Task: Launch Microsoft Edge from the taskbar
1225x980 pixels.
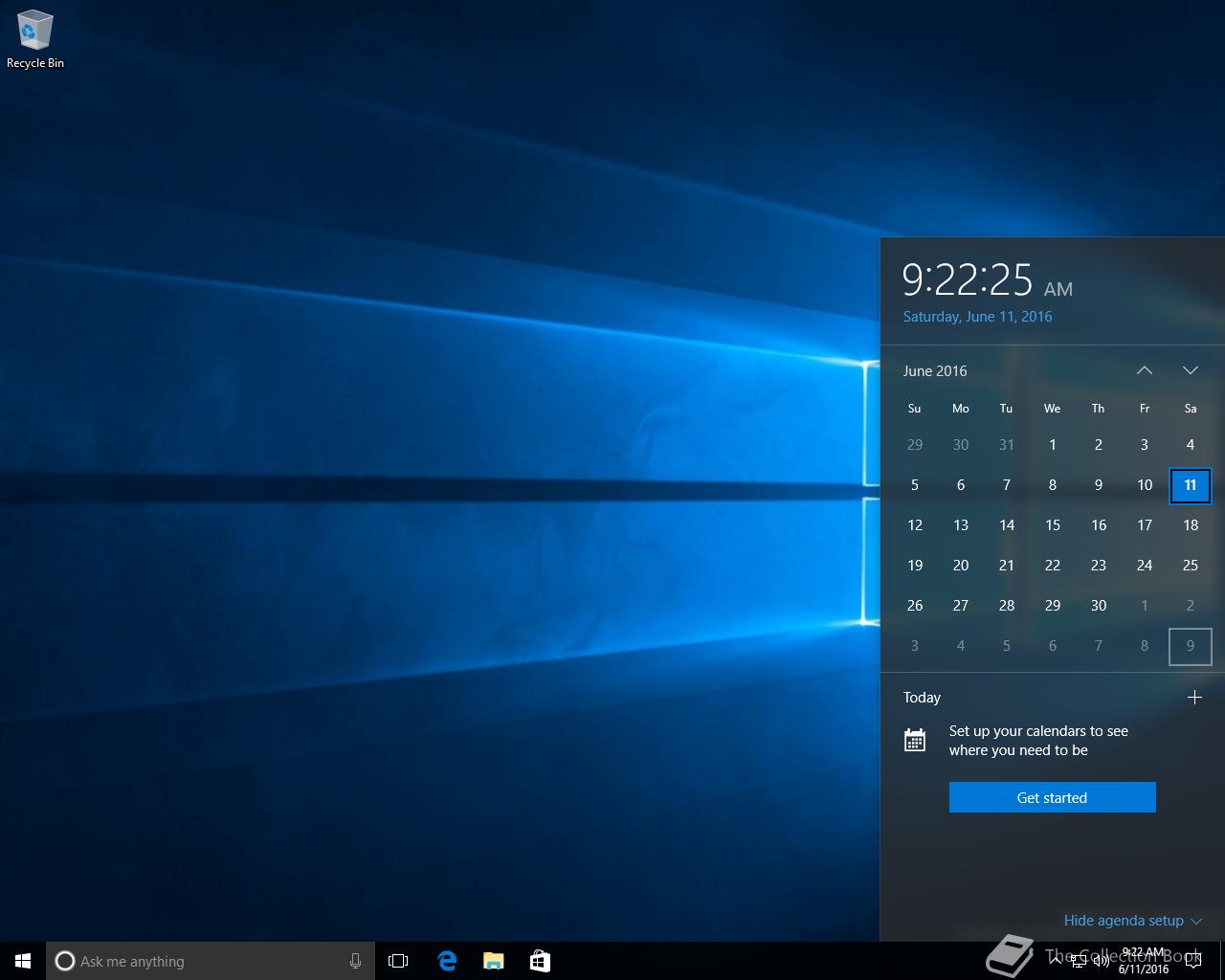Action: pos(447,961)
